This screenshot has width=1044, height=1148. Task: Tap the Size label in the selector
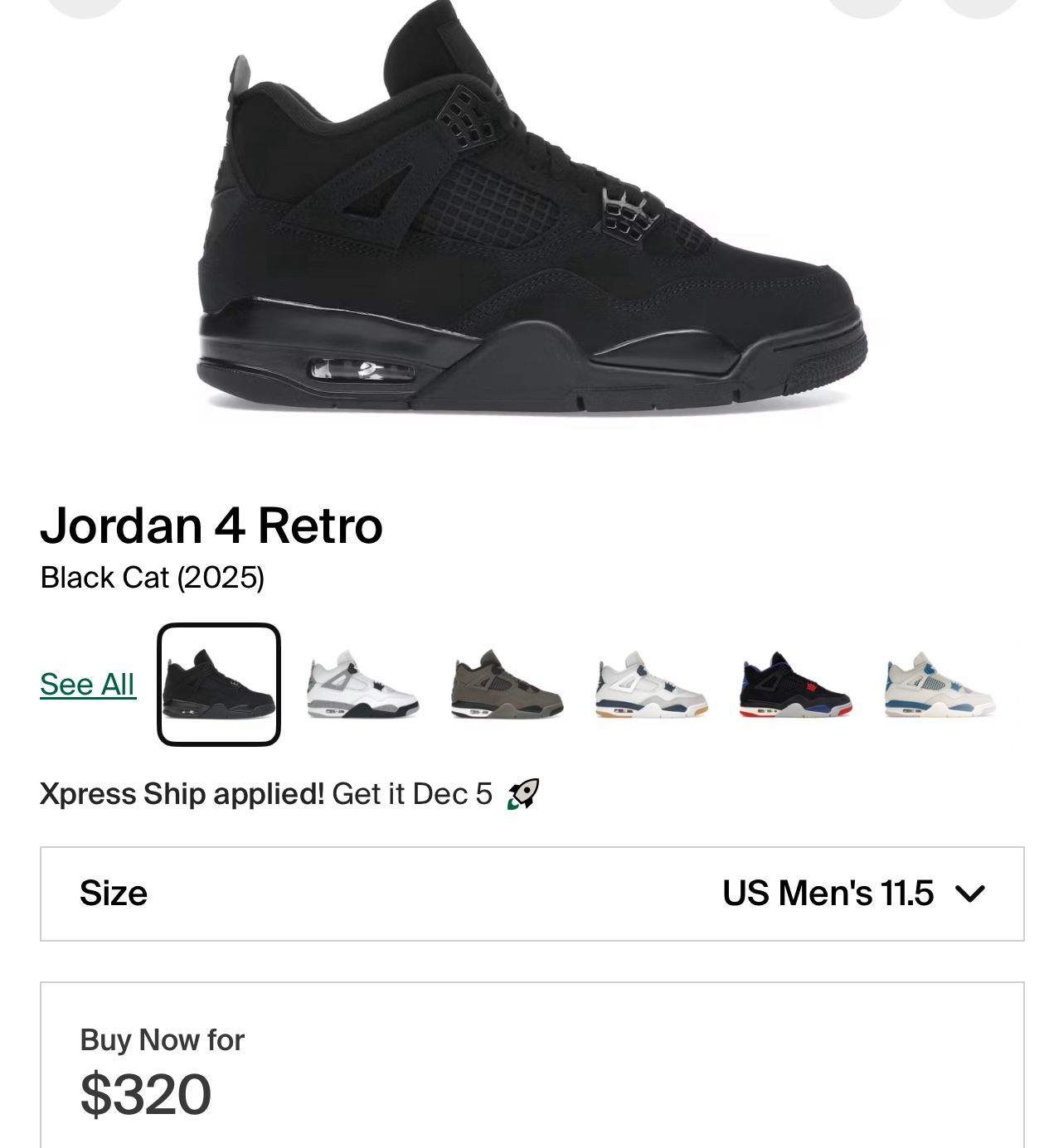click(114, 894)
